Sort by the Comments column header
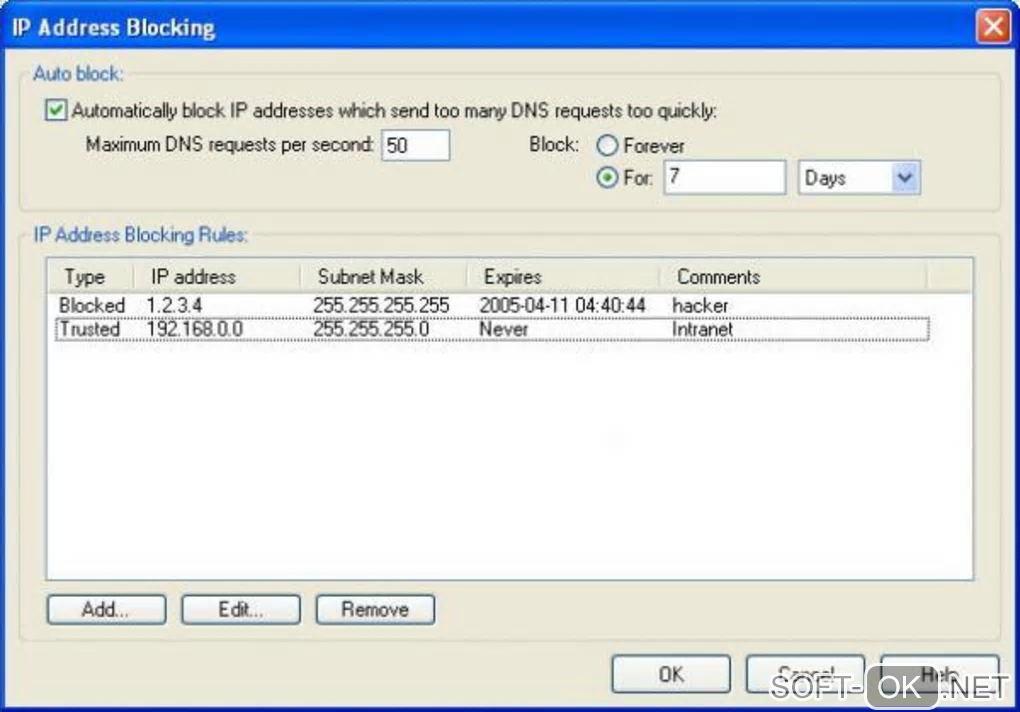The height and width of the screenshot is (712, 1020). tap(793, 277)
